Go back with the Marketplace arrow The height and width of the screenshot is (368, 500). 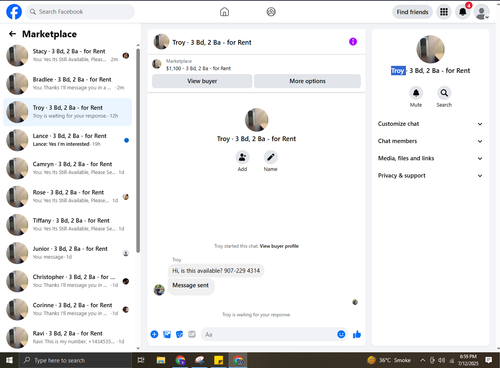[12, 34]
